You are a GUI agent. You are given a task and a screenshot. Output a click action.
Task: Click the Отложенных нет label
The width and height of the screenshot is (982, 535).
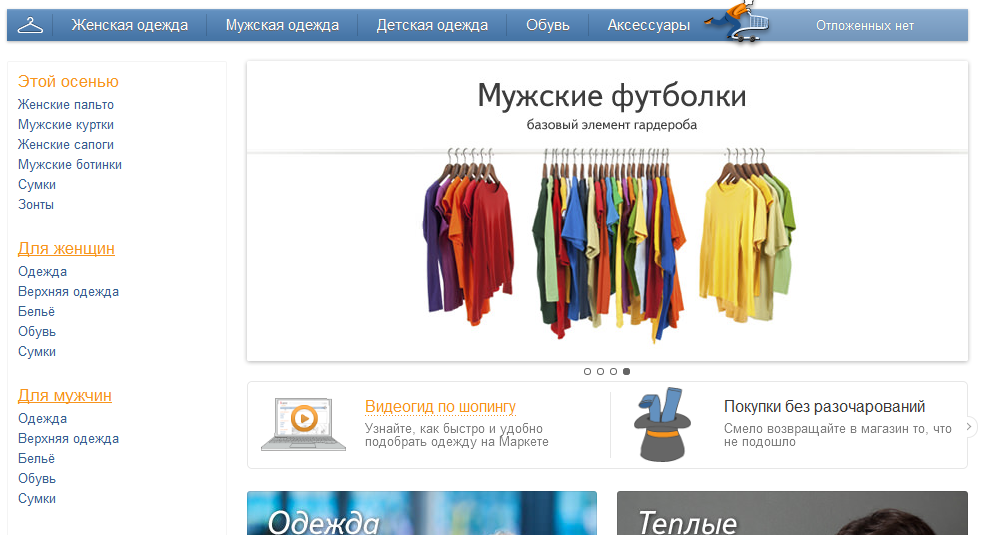(865, 26)
